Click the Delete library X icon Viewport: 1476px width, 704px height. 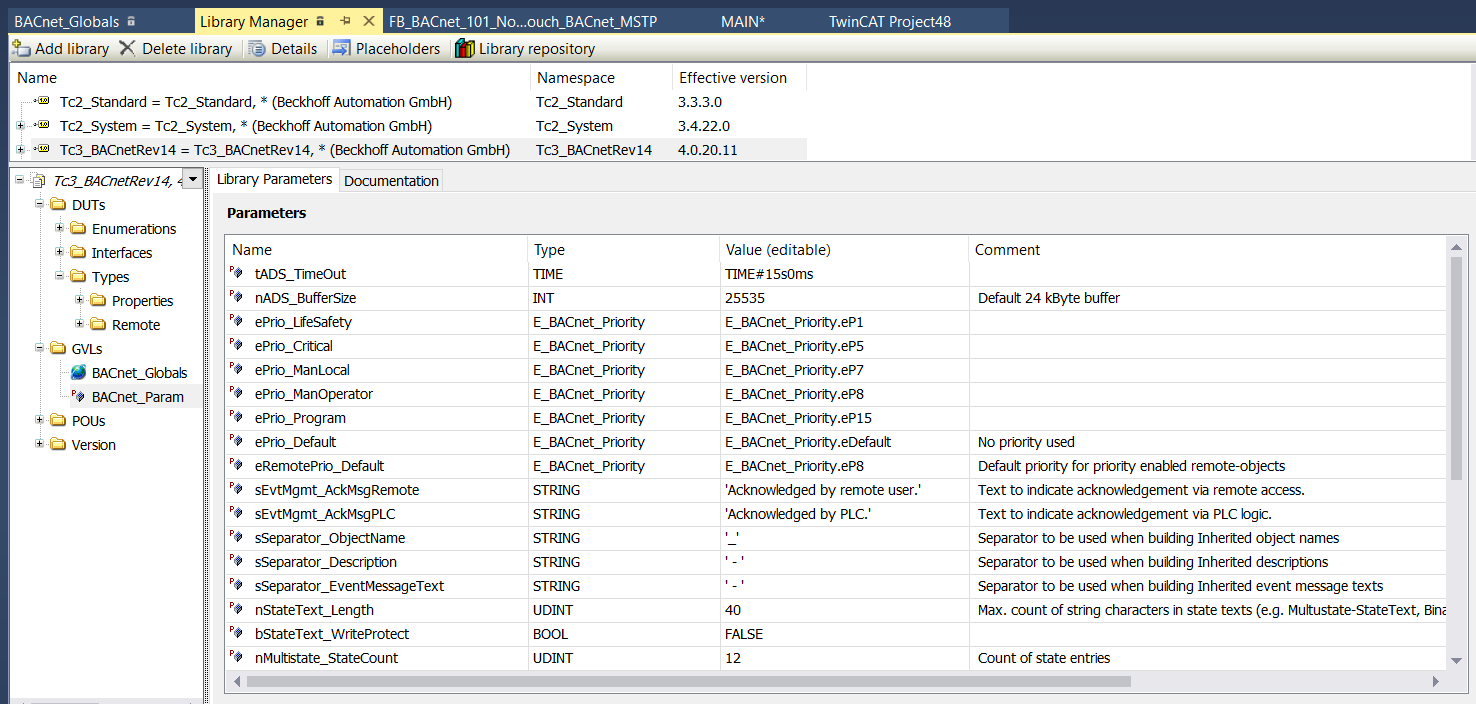tap(127, 48)
